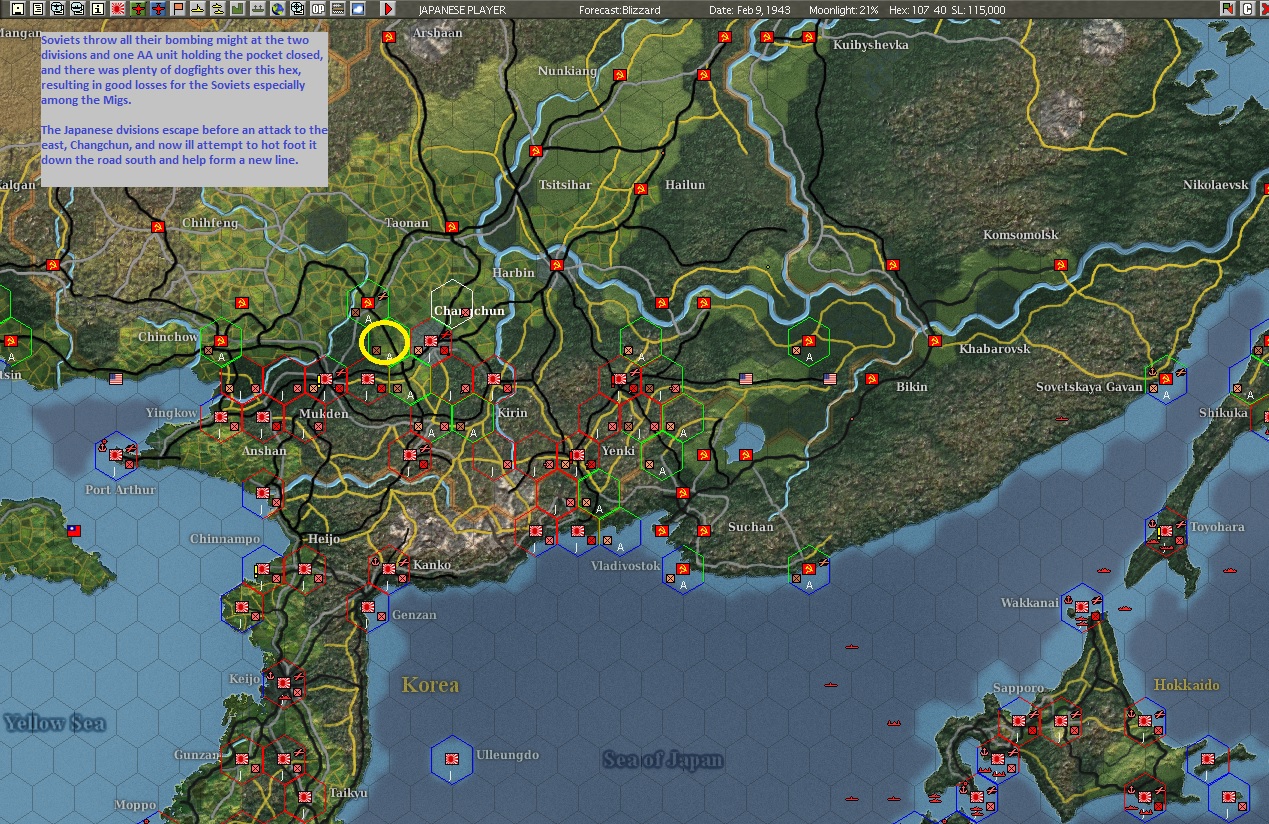Open the weather cloud toolbar icon
Viewport: 1269px width, 824px height.
point(358,9)
